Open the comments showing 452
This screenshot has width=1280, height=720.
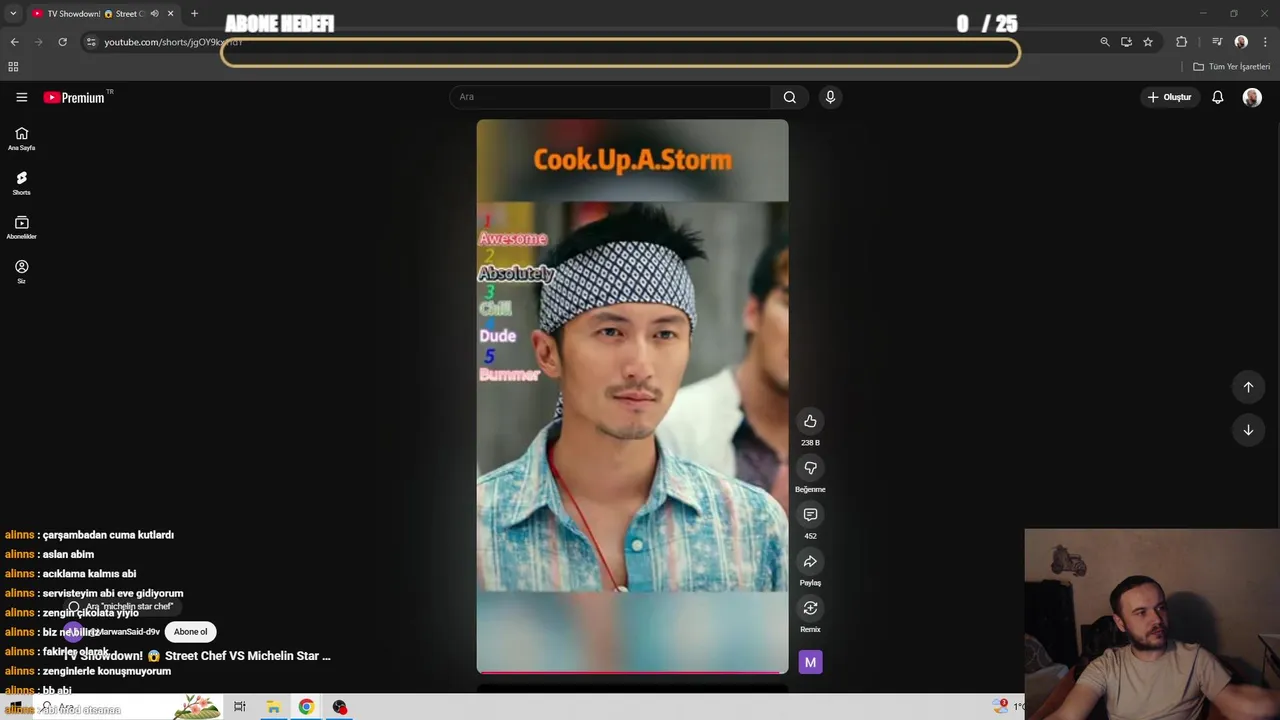[810, 514]
